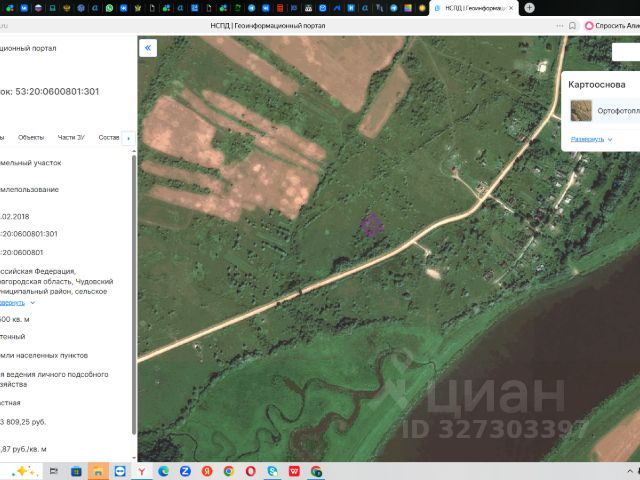Click the purple highlighted land parcel on map
Image resolution: width=640 pixels, height=480 pixels.
tap(372, 225)
